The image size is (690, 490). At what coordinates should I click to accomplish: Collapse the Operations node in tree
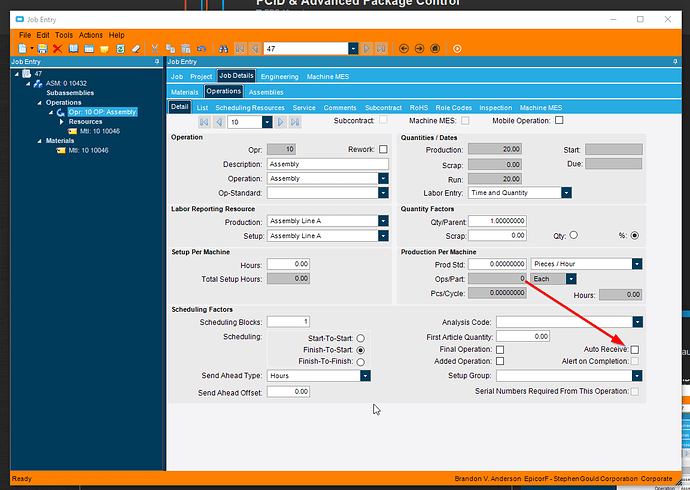point(40,102)
